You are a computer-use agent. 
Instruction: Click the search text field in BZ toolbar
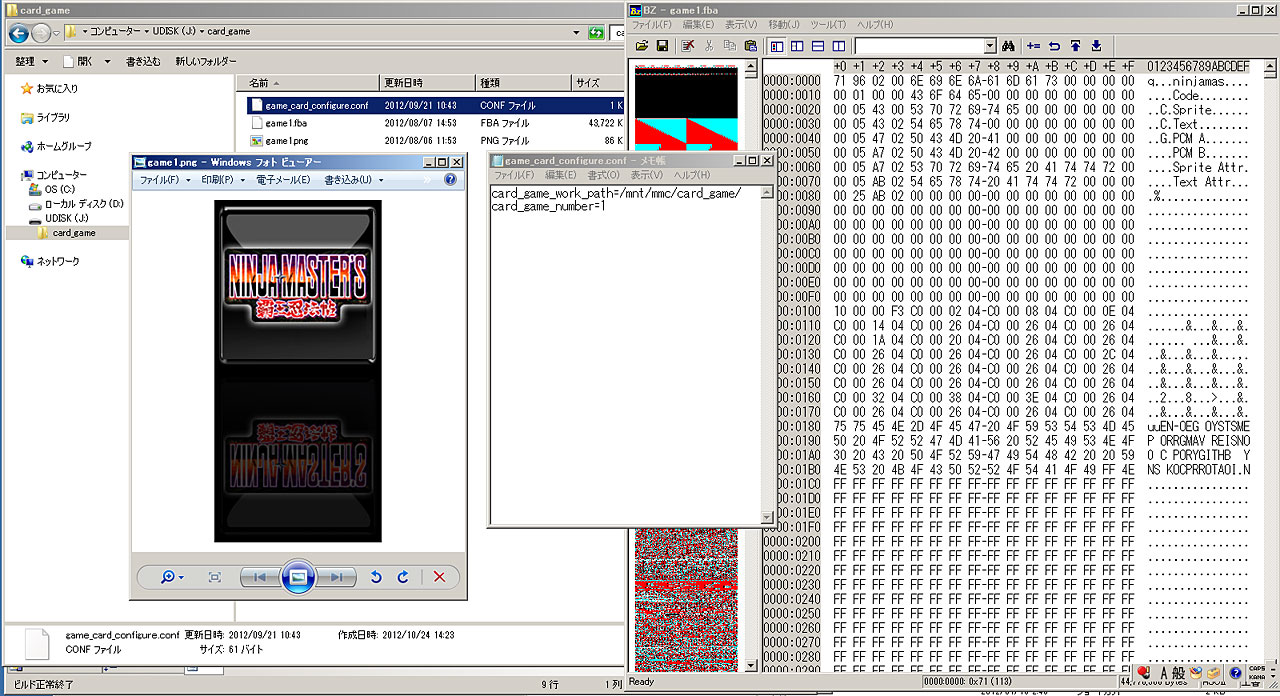click(919, 46)
